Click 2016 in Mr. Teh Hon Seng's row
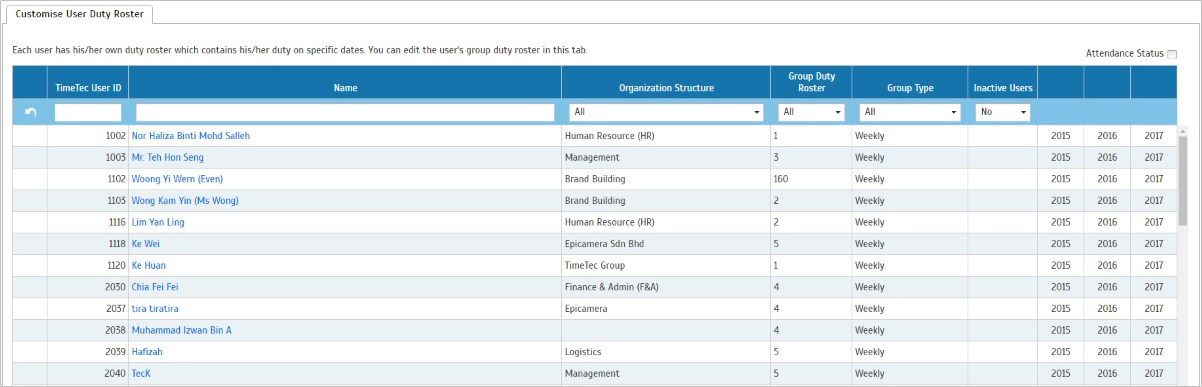The width and height of the screenshot is (1202, 387). (x=1108, y=157)
